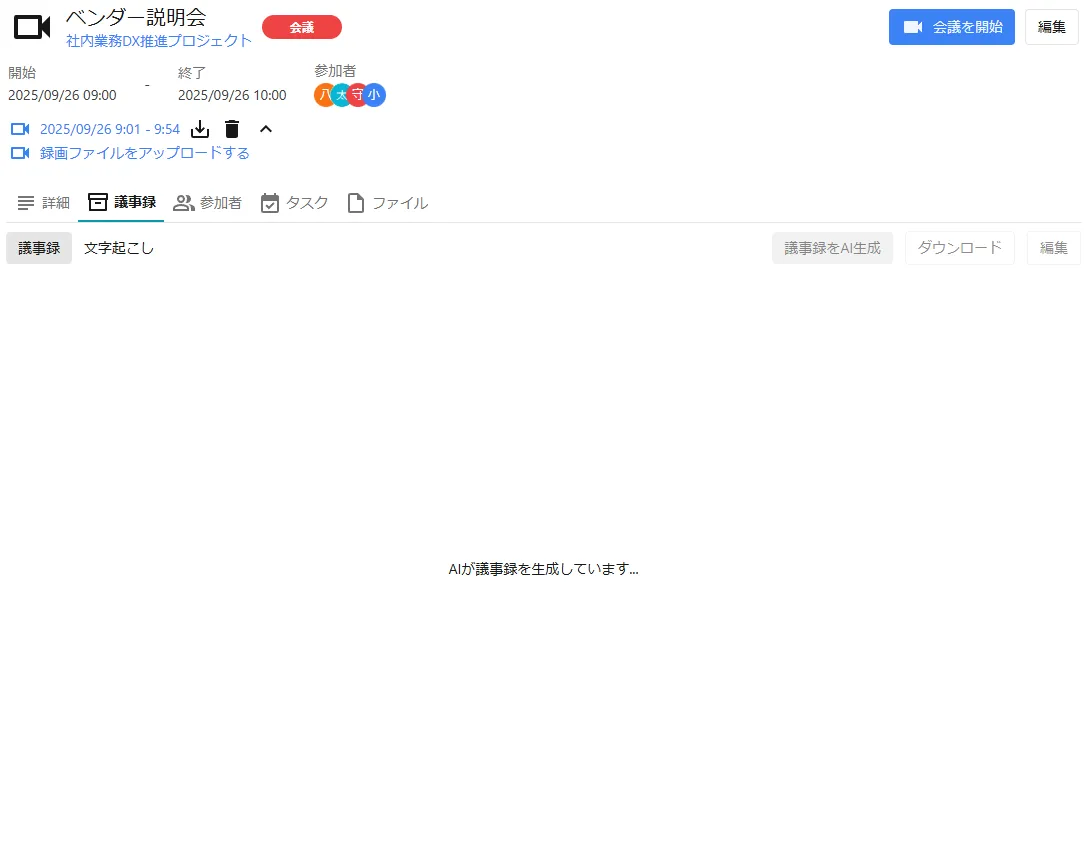Click the AIが議事録を生成しています progress message

543,568
